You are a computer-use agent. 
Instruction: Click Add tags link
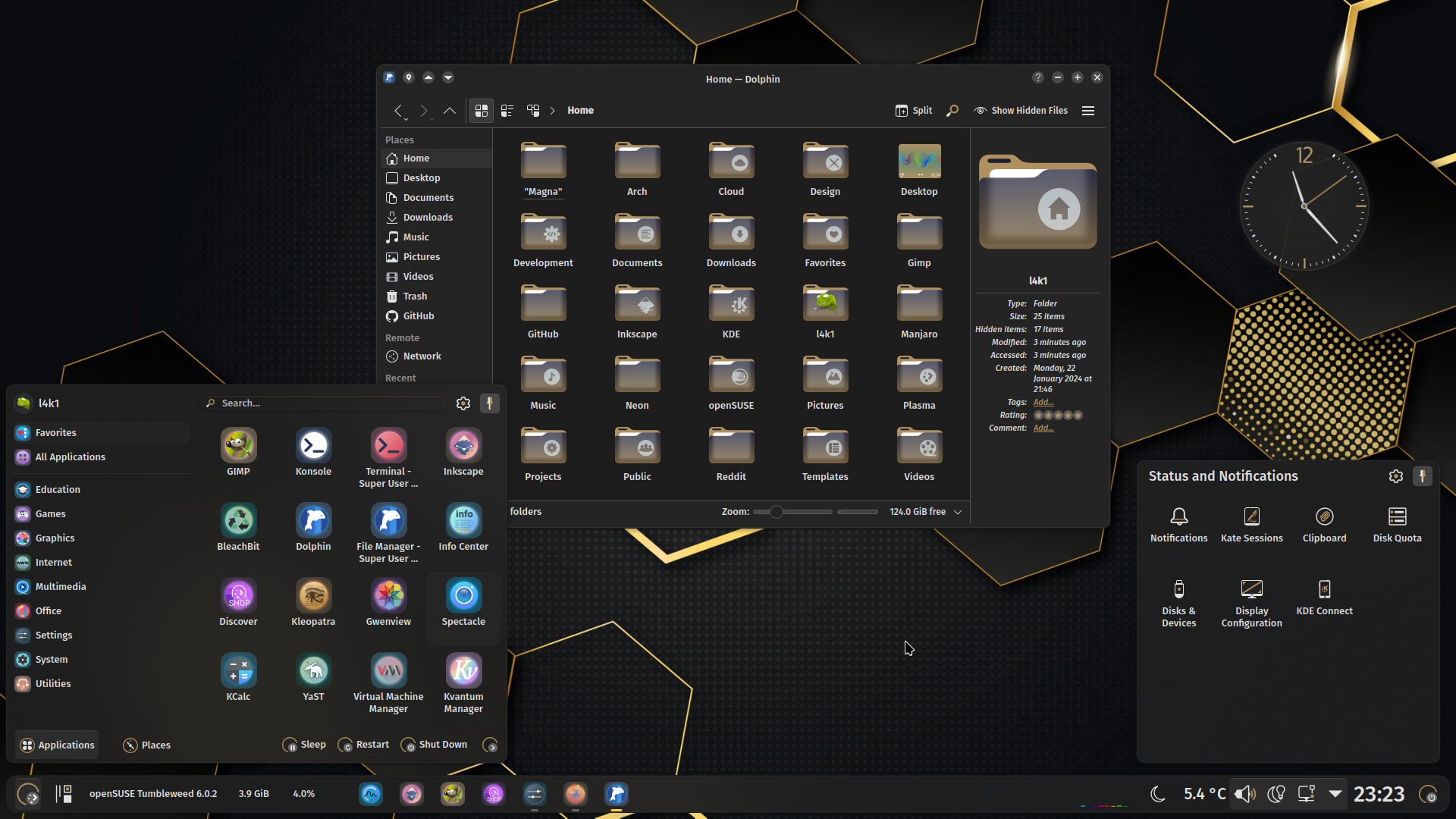[x=1043, y=403]
